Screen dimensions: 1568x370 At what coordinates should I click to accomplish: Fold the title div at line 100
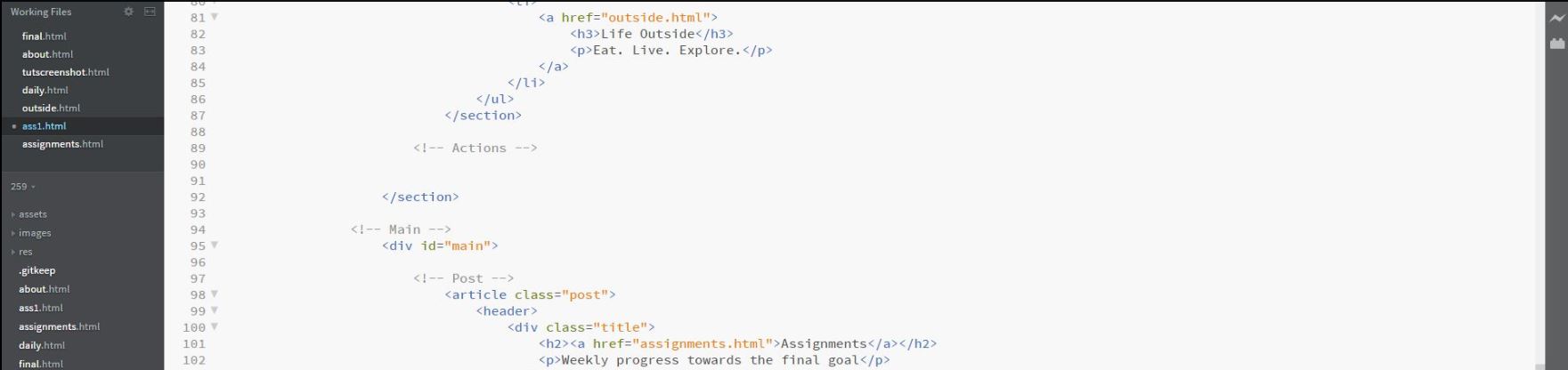215,326
